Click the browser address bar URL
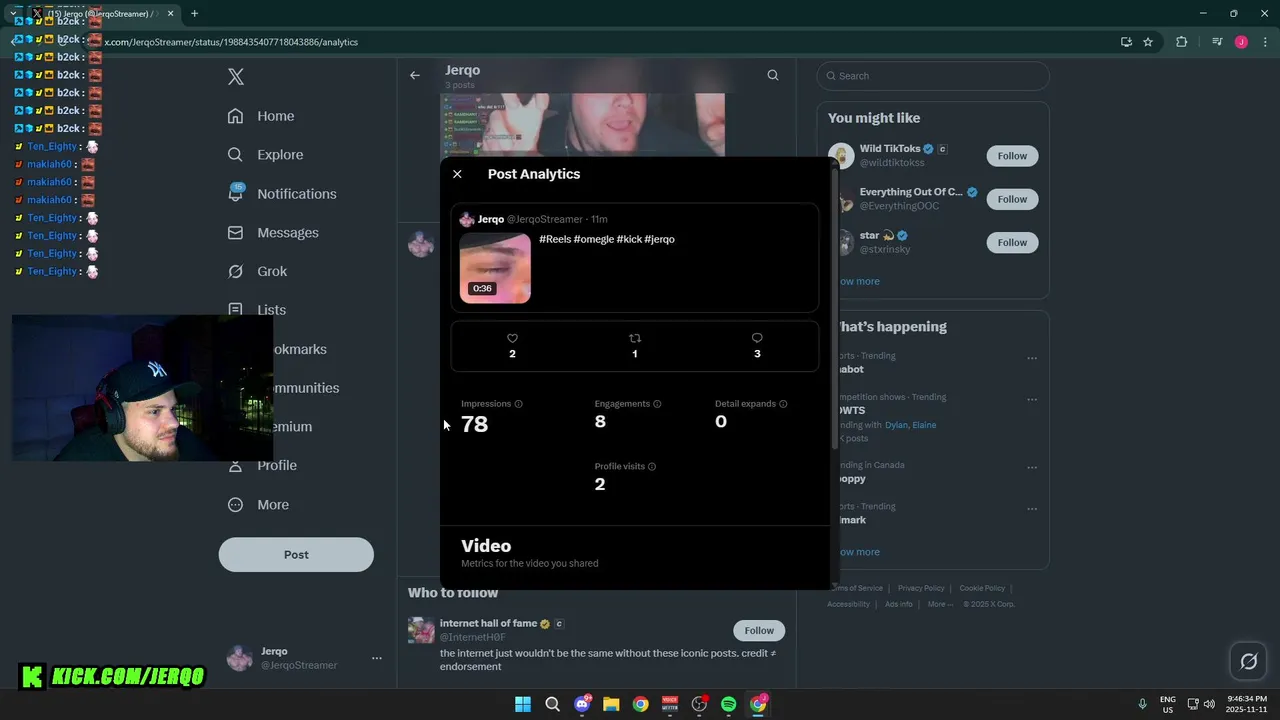1280x720 pixels. coord(231,42)
